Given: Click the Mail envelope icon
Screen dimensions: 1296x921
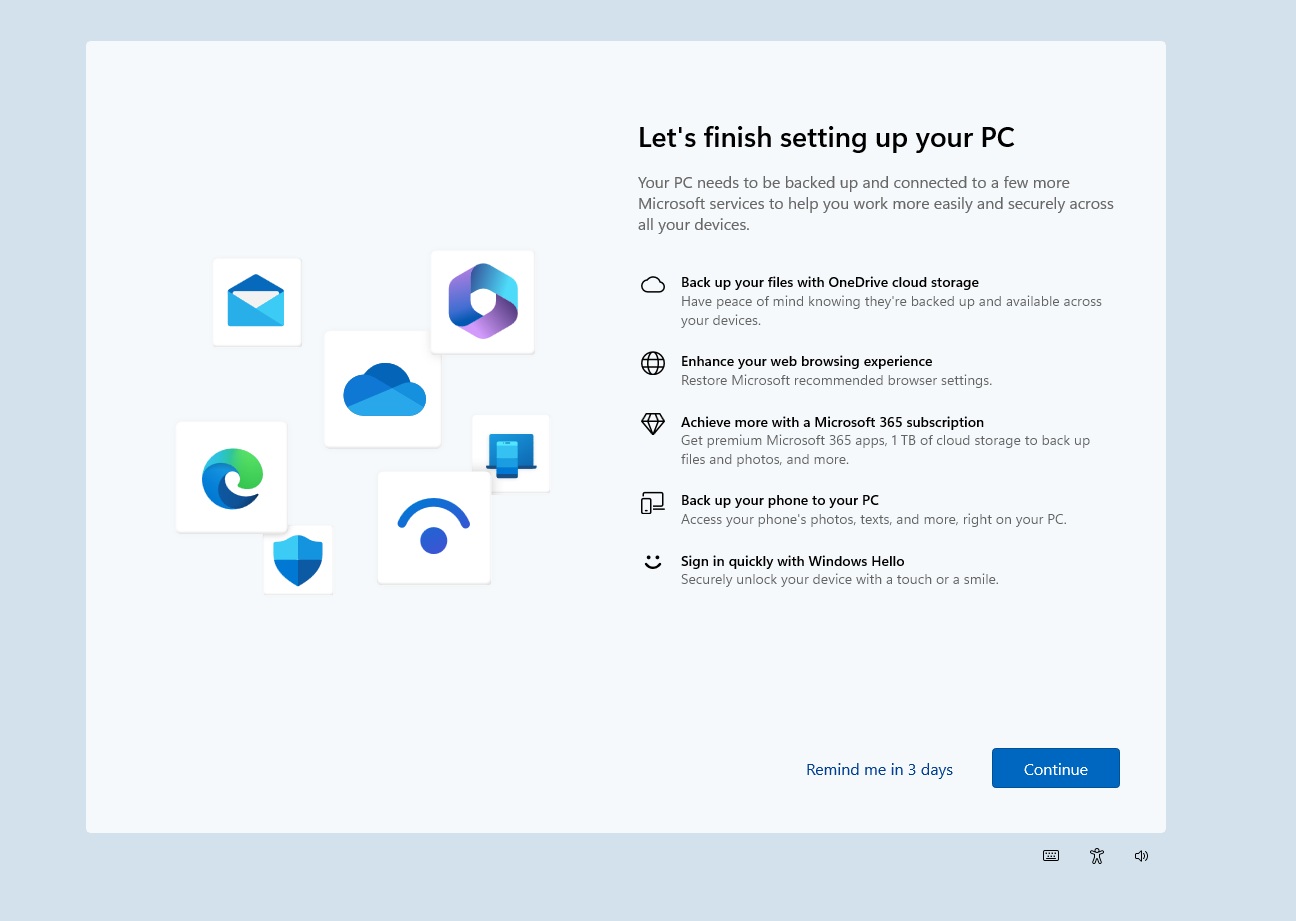Looking at the screenshot, I should (x=256, y=300).
